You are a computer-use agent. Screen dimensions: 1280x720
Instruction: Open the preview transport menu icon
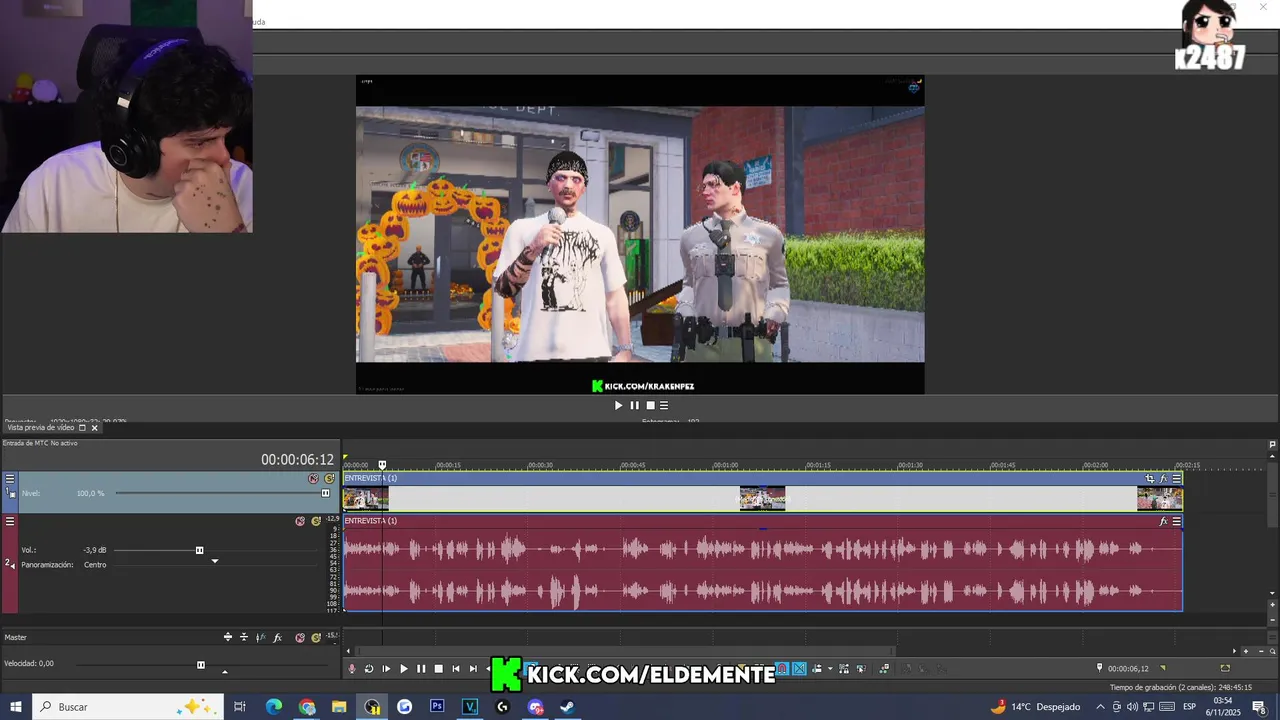point(664,405)
